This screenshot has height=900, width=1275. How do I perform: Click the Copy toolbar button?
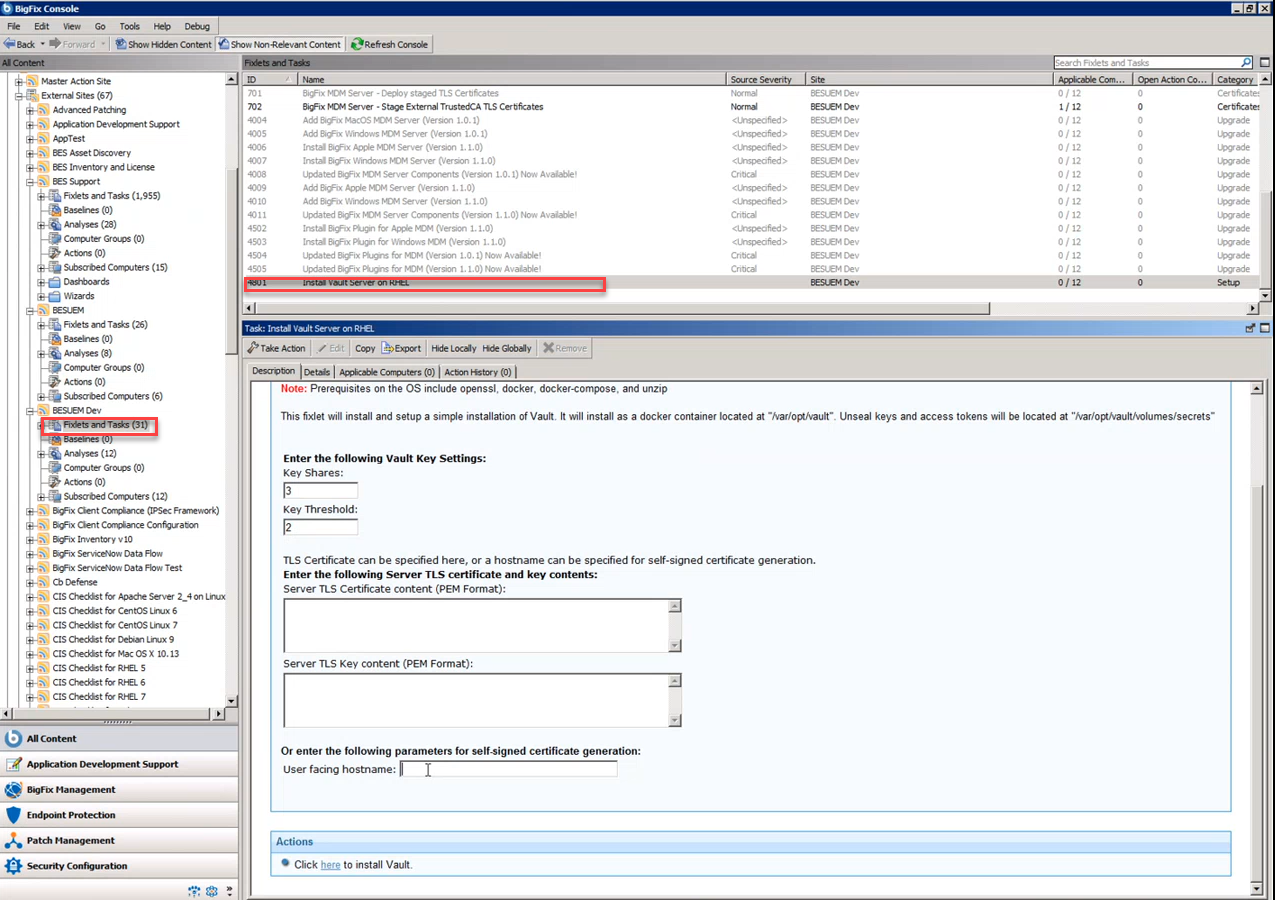point(365,348)
